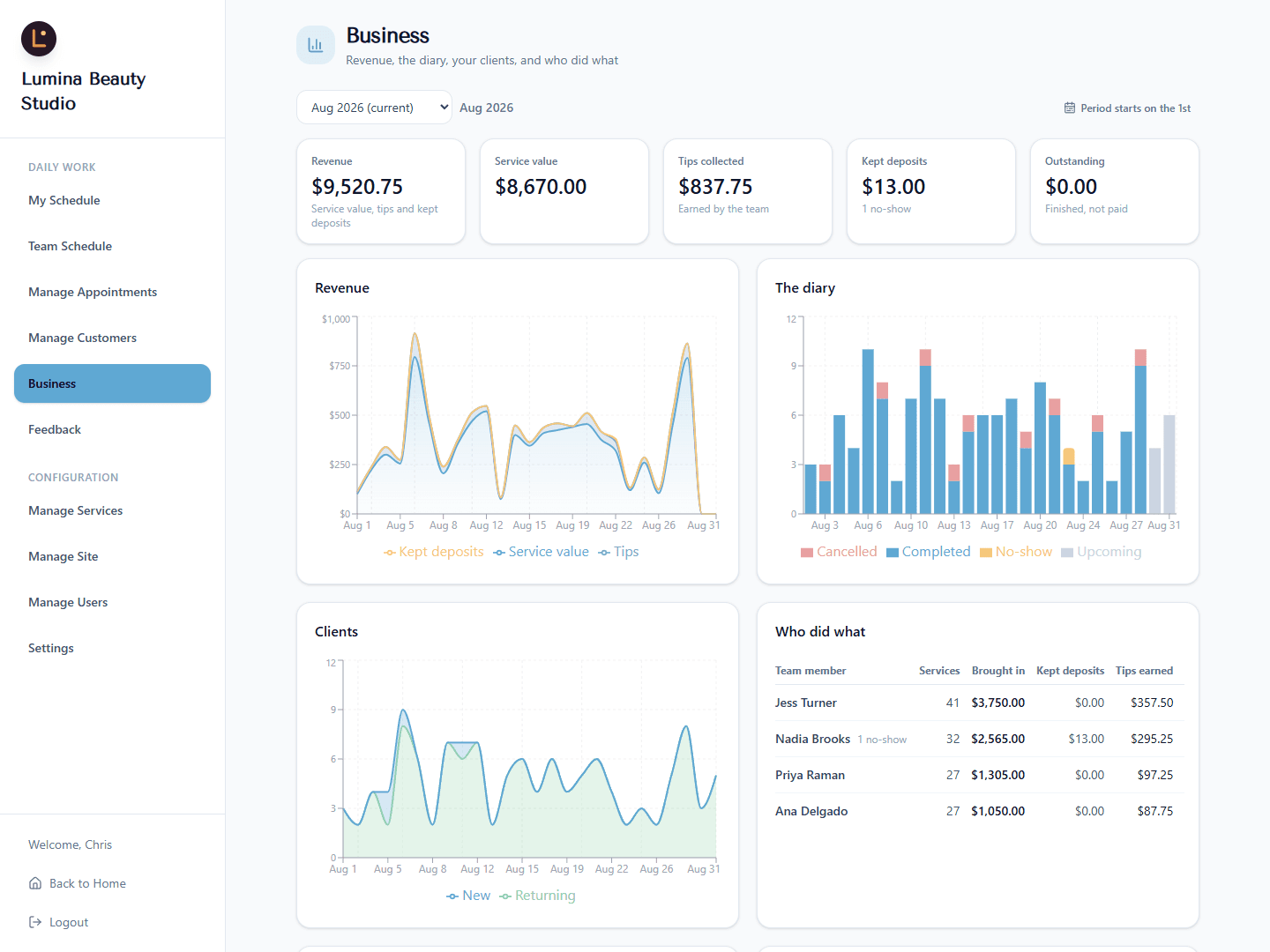The image size is (1270, 952).
Task: Toggle New series in Clients legend
Action: [468, 896]
